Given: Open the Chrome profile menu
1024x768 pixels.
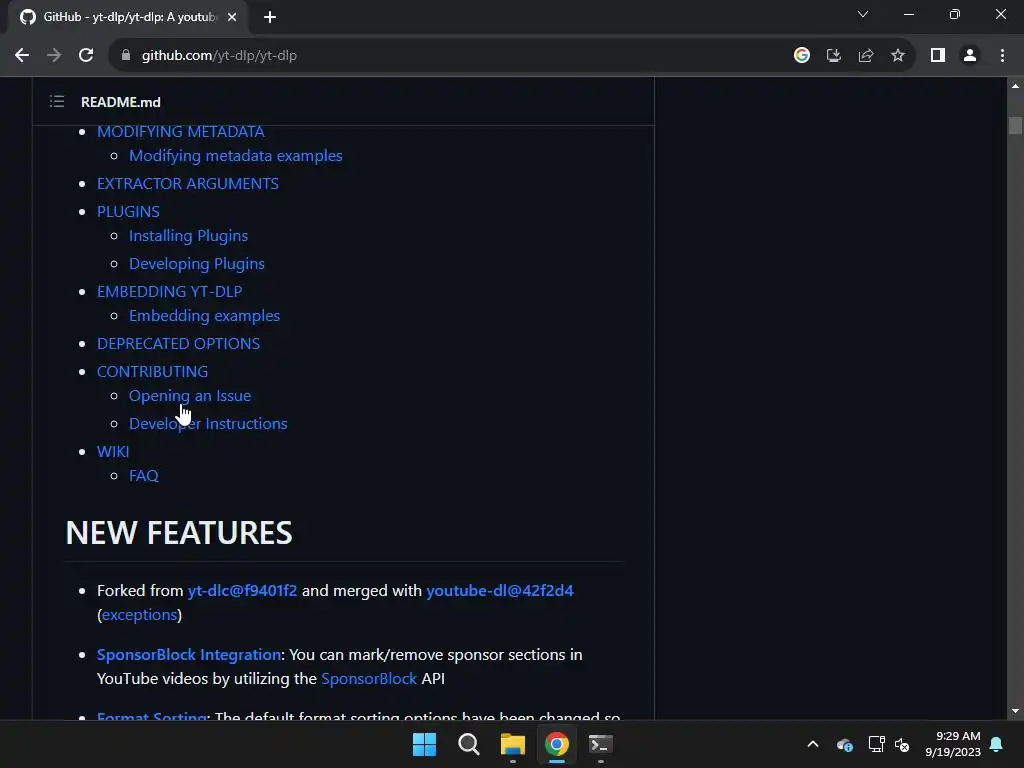Looking at the screenshot, I should coord(970,56).
